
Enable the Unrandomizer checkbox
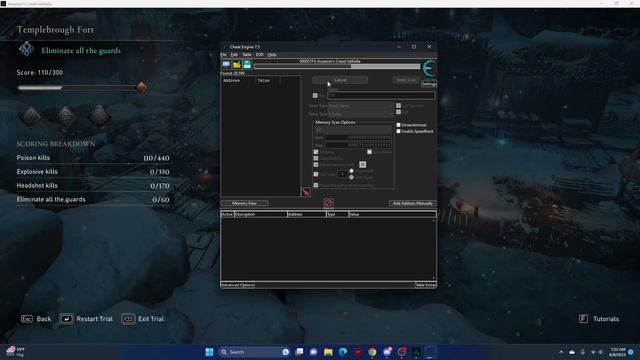398,125
